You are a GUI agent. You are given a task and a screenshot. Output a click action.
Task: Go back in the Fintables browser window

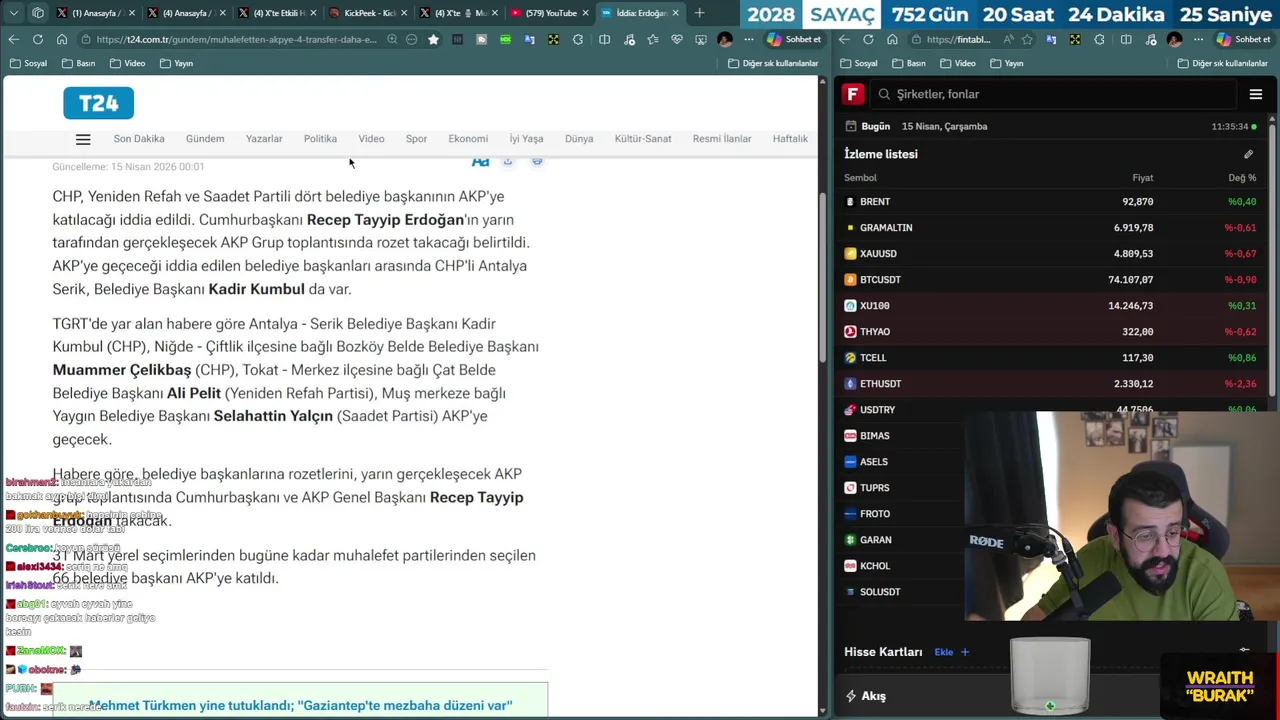point(844,39)
